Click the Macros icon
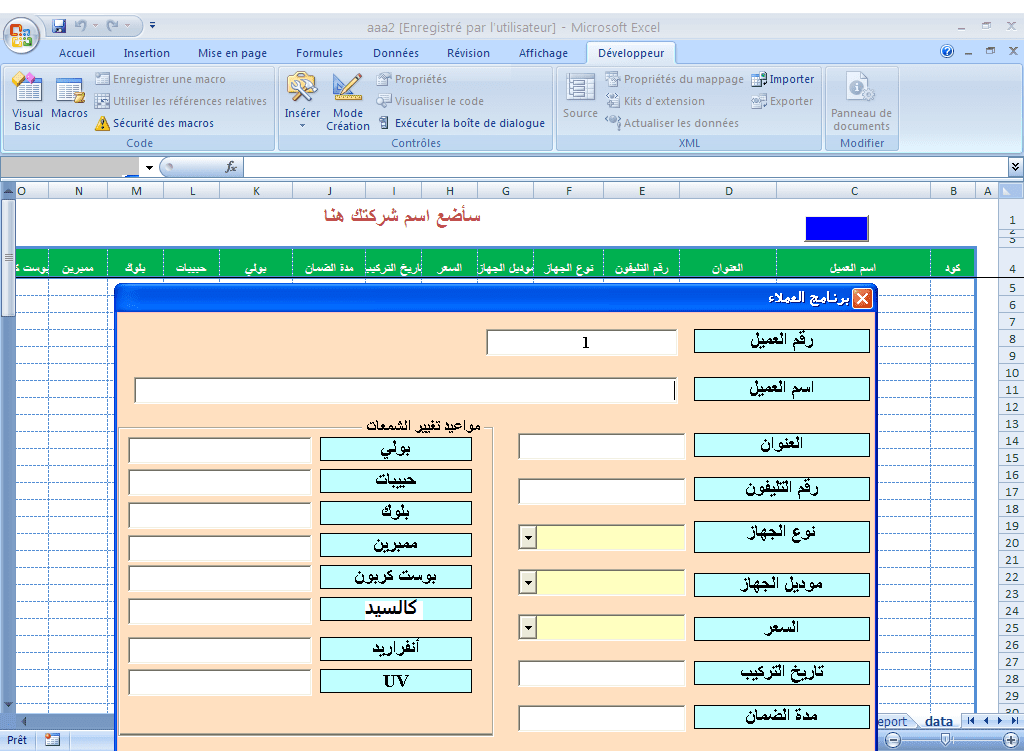The height and width of the screenshot is (751, 1024). tap(70, 99)
